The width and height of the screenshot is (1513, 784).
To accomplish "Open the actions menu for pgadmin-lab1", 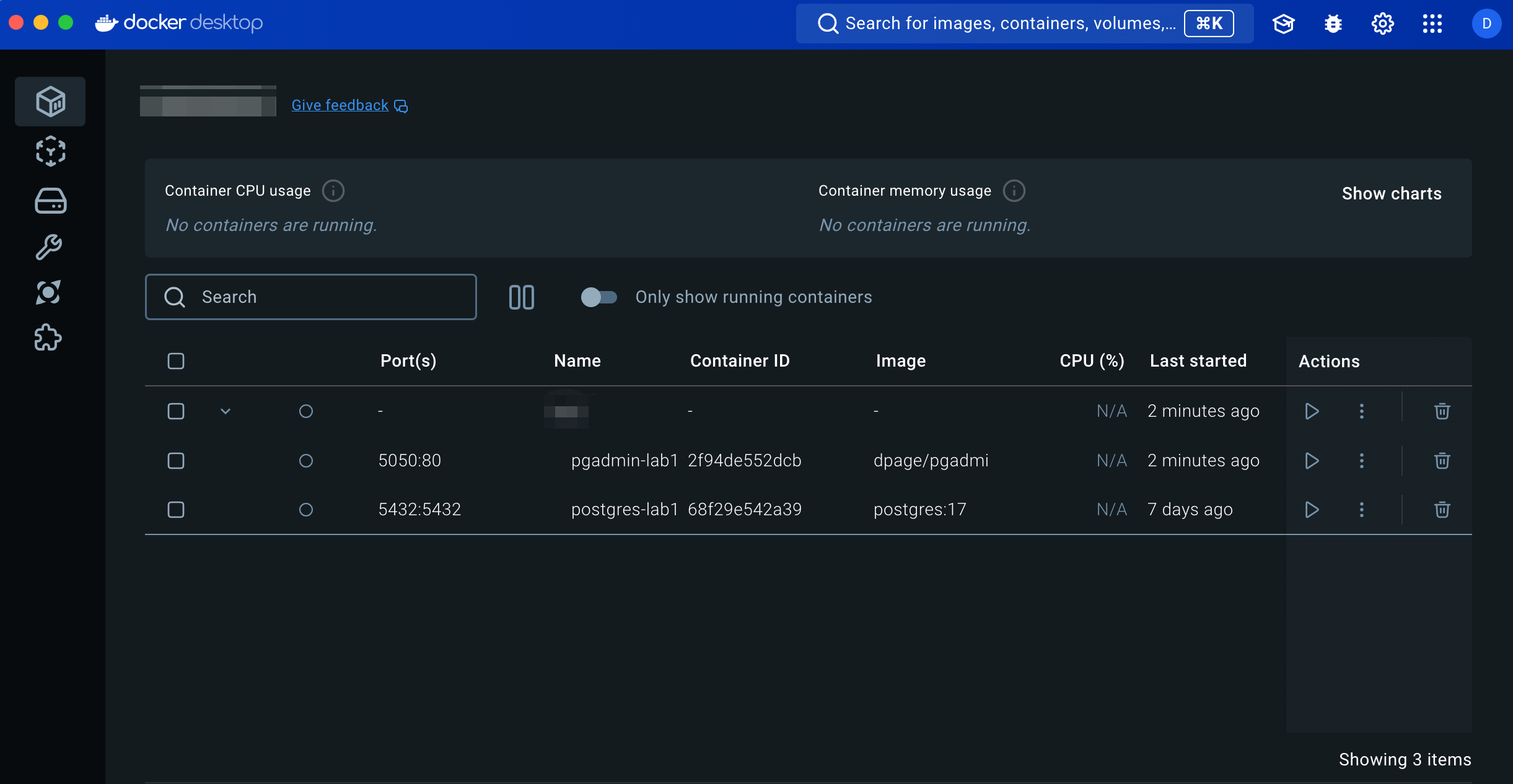I will [1361, 461].
